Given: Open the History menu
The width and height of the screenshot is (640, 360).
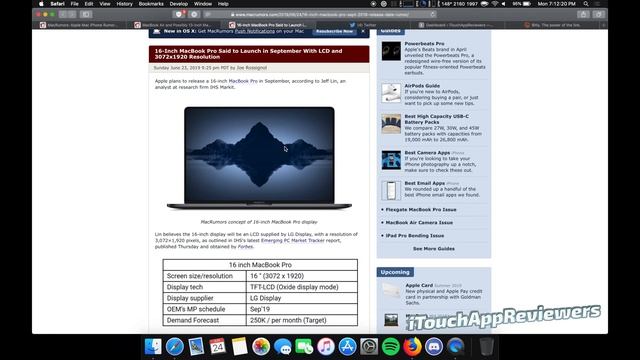Looking at the screenshot, I should (x=124, y=4).
